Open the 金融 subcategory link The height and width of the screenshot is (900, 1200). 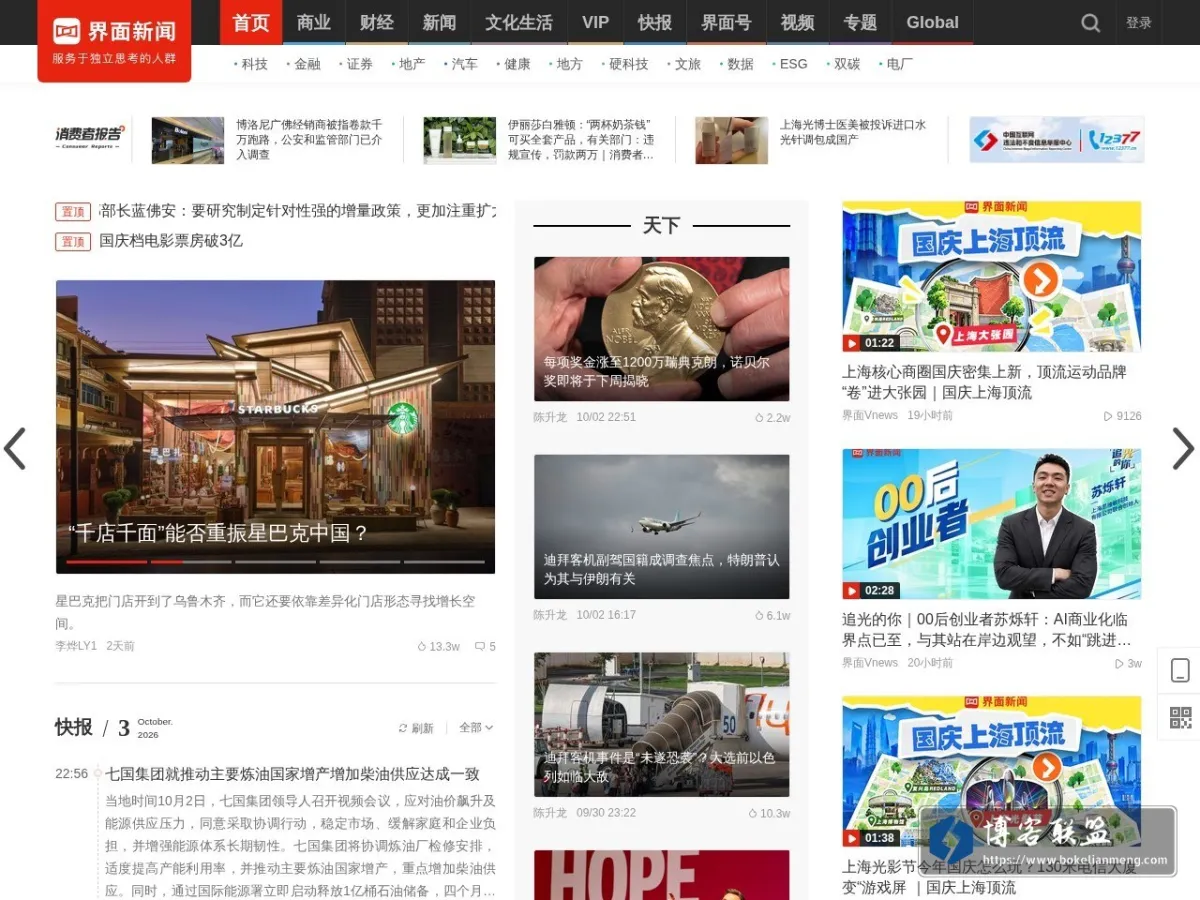tap(308, 64)
